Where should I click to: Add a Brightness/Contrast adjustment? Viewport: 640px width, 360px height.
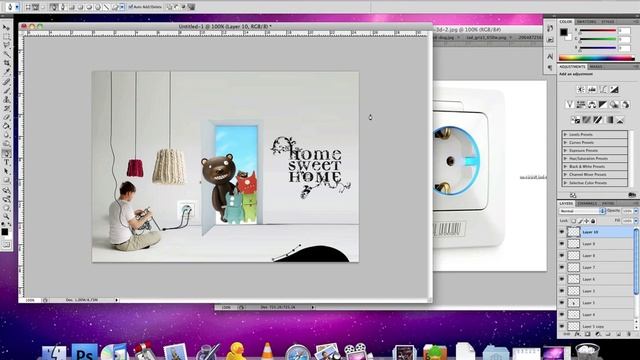(580, 89)
